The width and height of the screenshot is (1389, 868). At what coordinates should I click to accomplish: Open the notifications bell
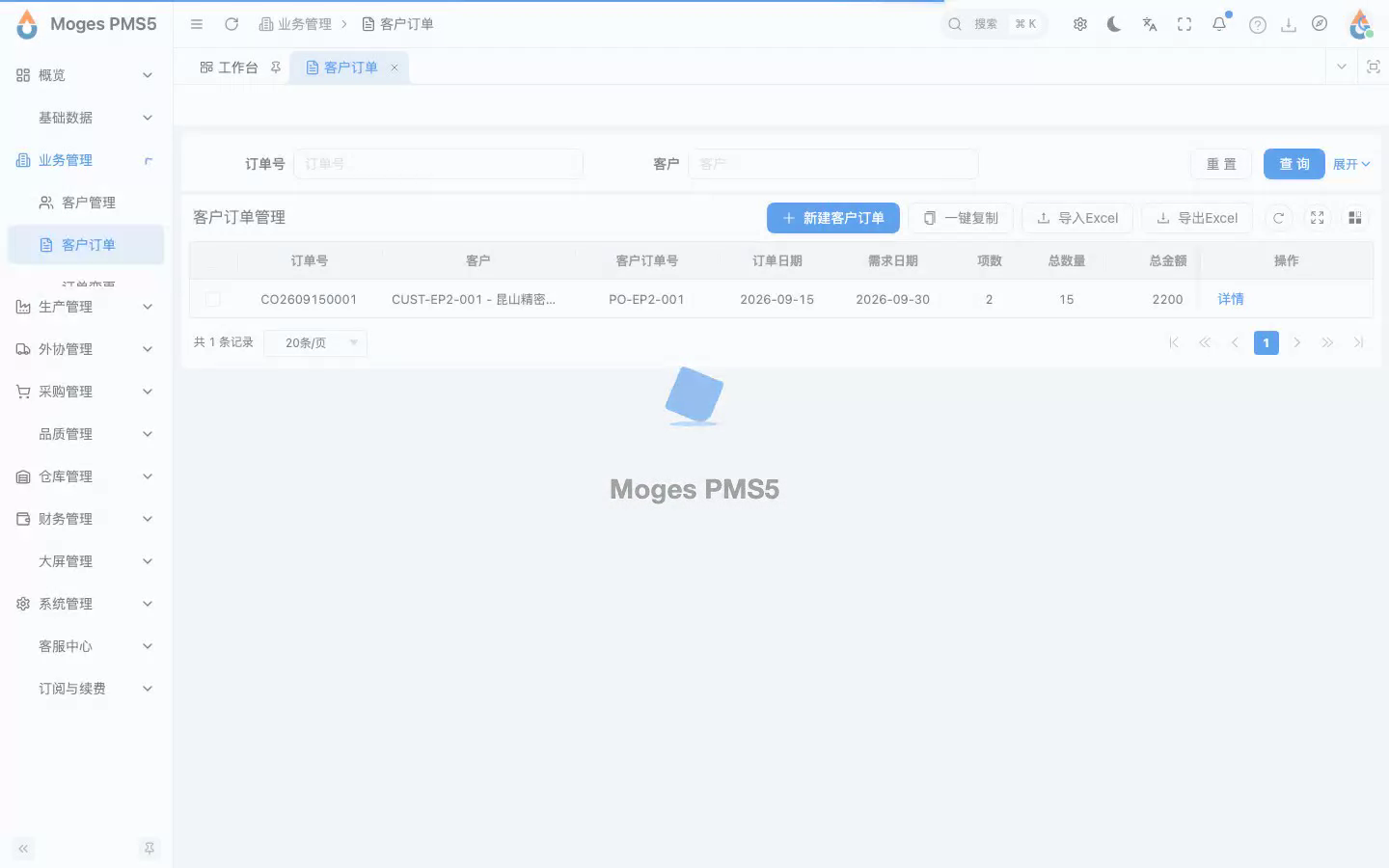coord(1219,24)
